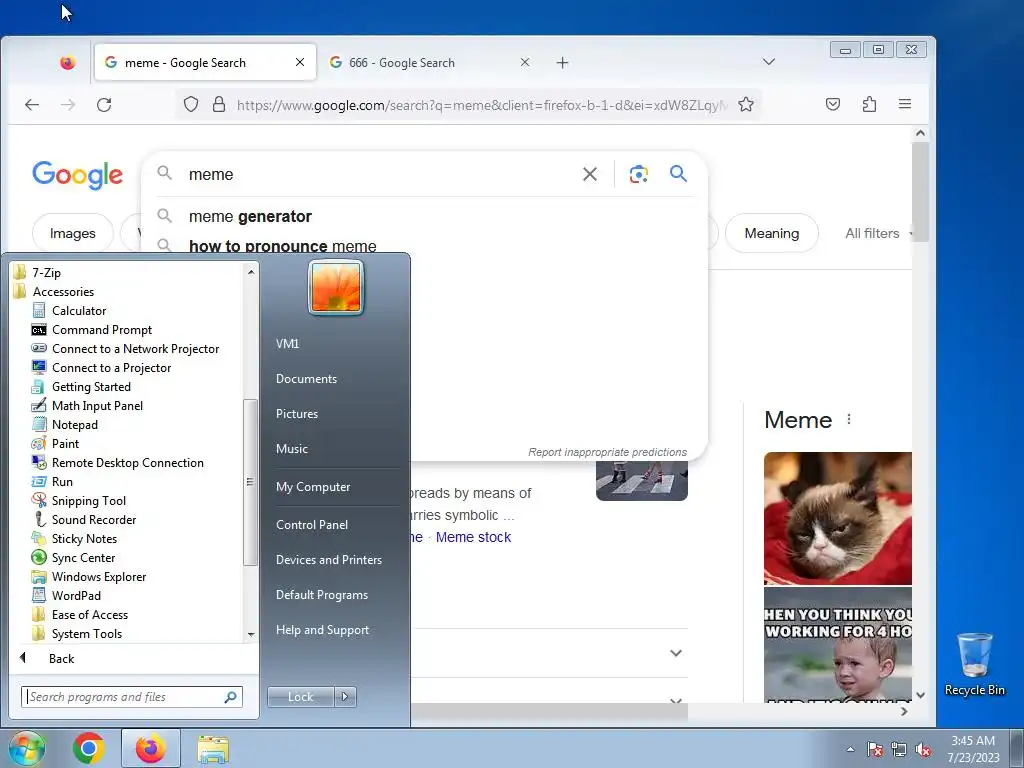1024x768 pixels.
Task: Go Back to the main Start menu
Action: [61, 659]
